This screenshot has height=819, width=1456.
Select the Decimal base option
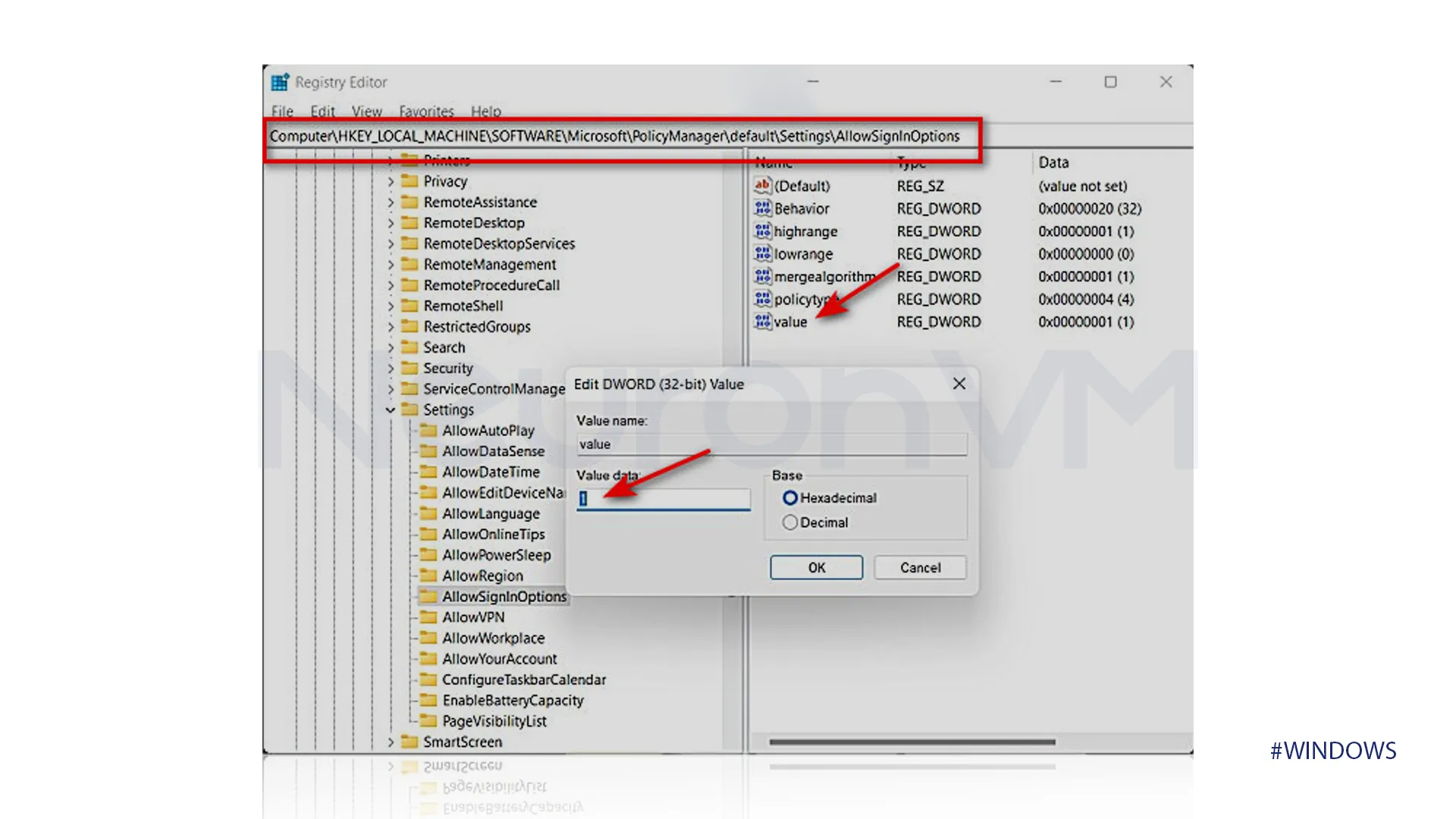click(790, 522)
